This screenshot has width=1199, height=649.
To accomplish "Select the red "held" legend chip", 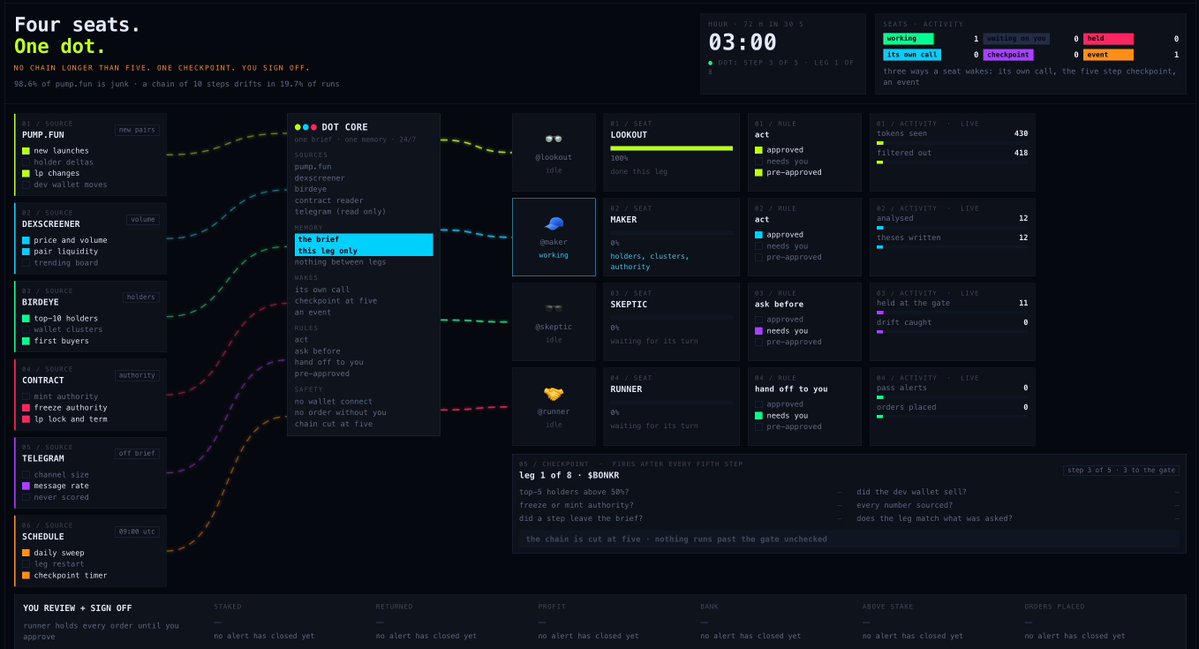I will click(1108, 38).
